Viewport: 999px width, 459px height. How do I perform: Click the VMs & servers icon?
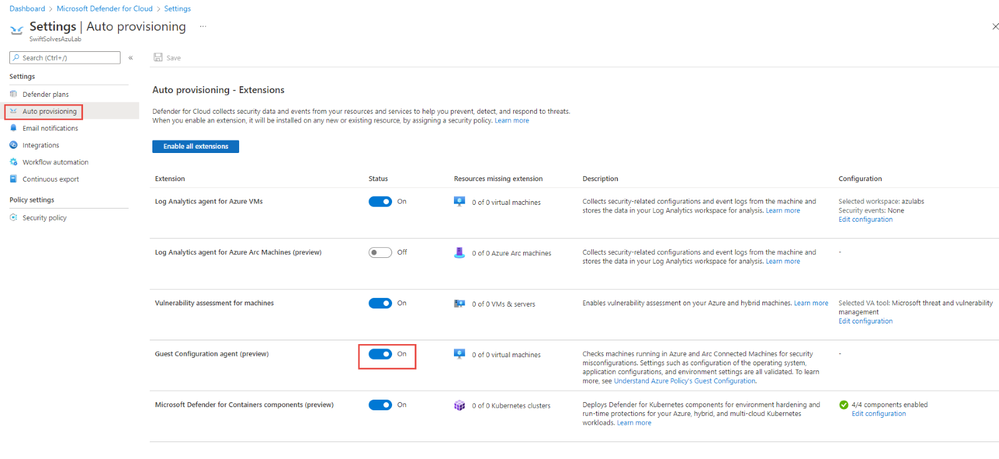pyautogui.click(x=459, y=303)
